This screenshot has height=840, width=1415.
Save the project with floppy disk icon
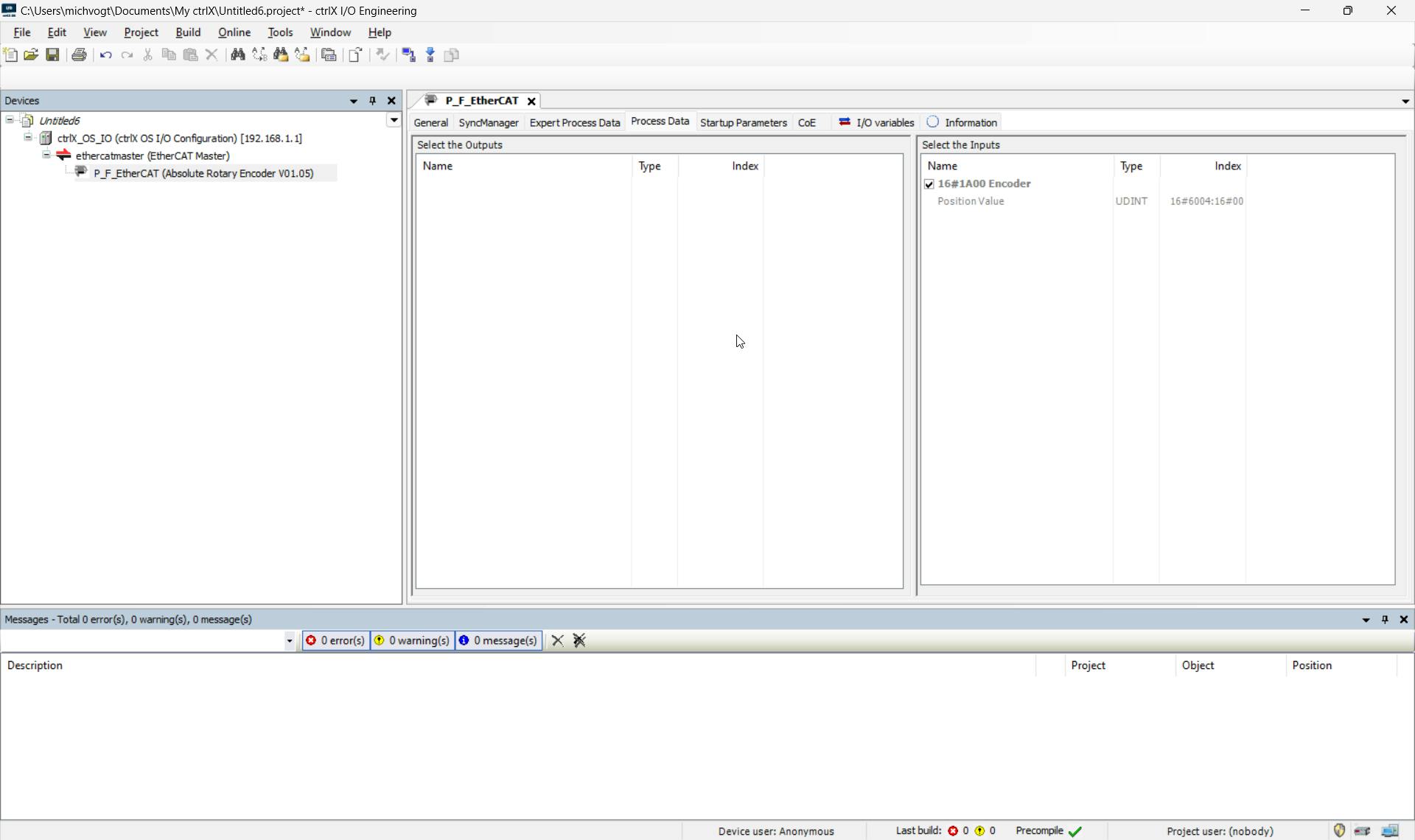pos(52,55)
